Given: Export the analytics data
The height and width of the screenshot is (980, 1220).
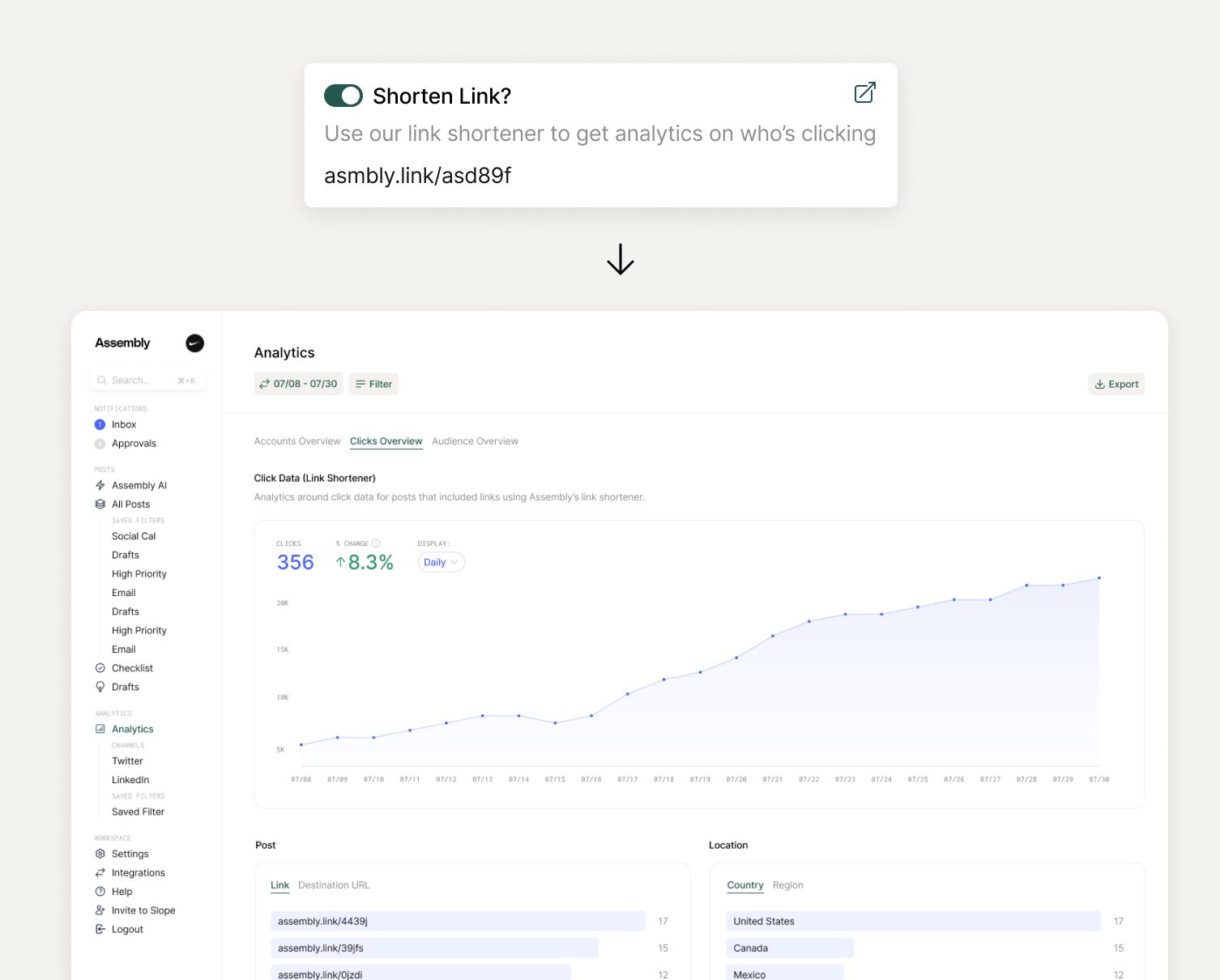Looking at the screenshot, I should pyautogui.click(x=1116, y=384).
